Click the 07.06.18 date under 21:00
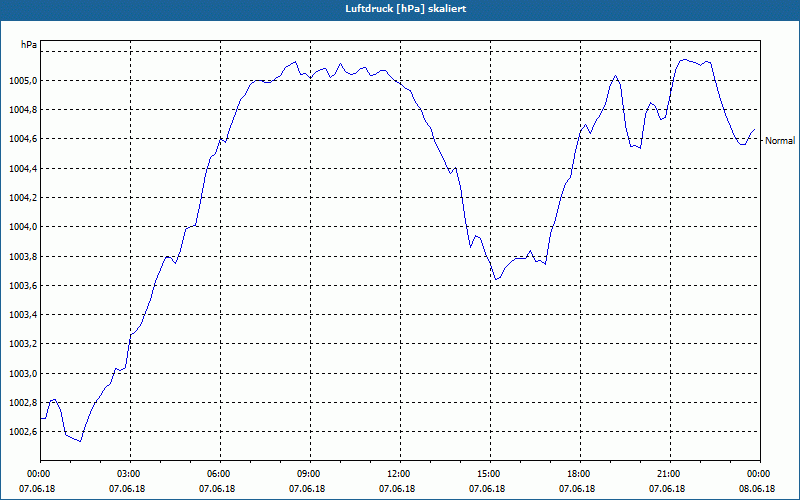 click(x=667, y=489)
